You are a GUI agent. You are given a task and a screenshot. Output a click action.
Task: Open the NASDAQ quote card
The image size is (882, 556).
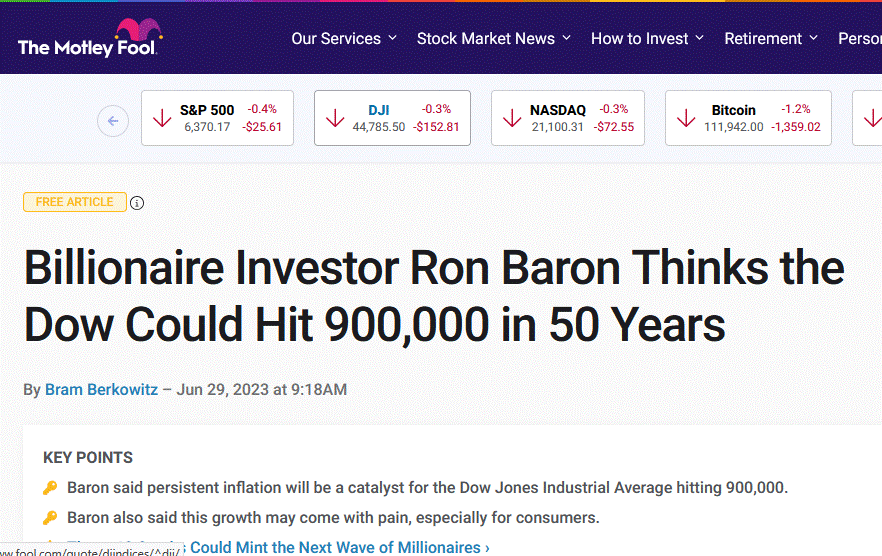[x=568, y=118]
